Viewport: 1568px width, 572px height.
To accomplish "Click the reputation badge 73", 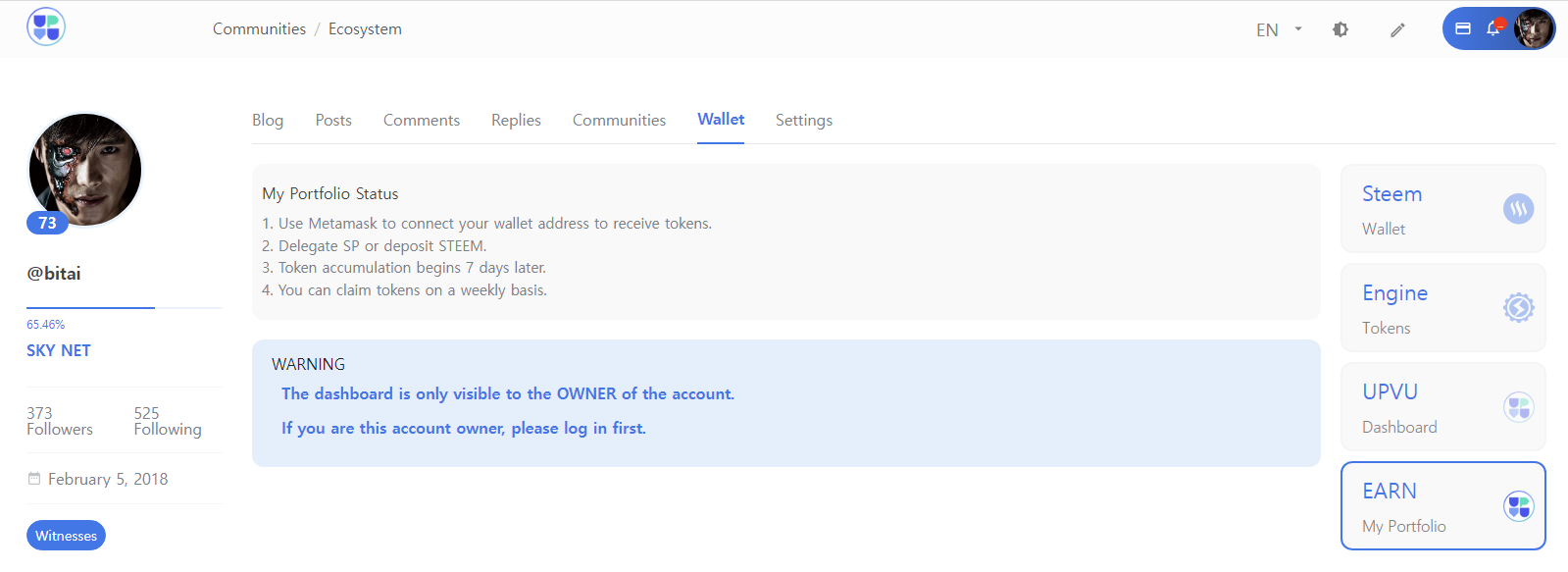I will click(x=47, y=223).
